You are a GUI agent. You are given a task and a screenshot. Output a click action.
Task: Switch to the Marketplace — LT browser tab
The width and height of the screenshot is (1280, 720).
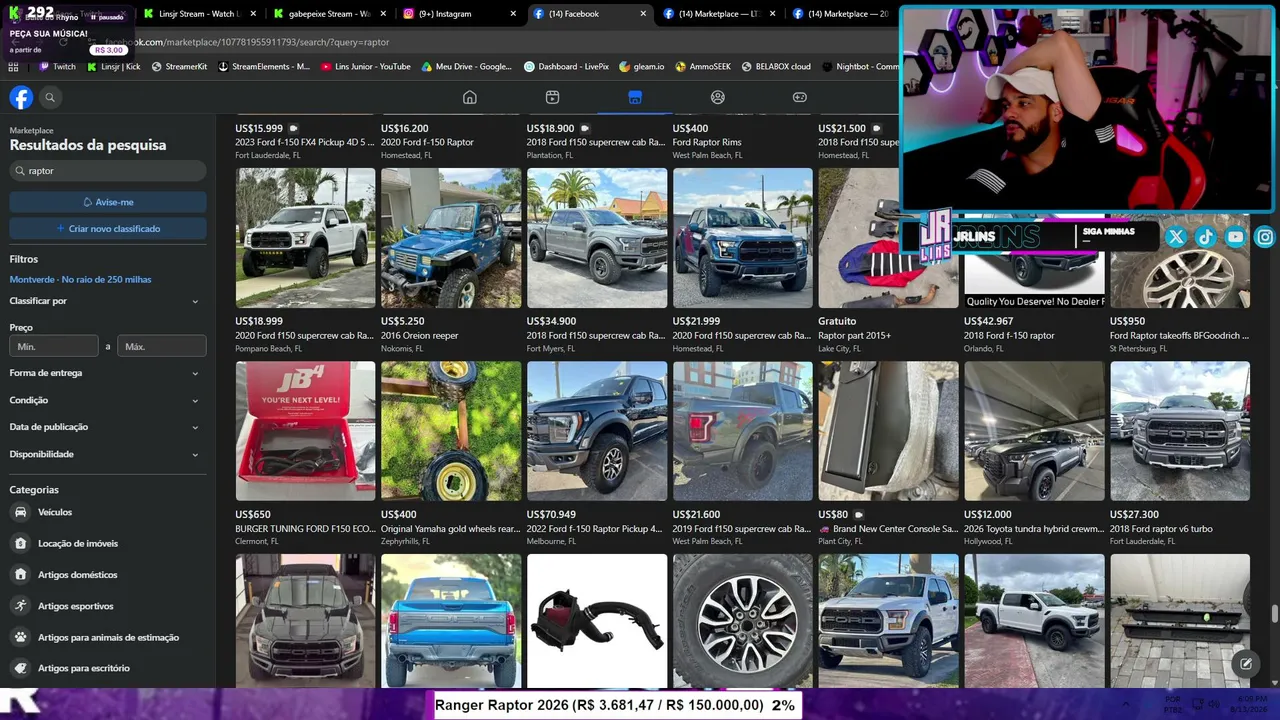[x=719, y=14]
